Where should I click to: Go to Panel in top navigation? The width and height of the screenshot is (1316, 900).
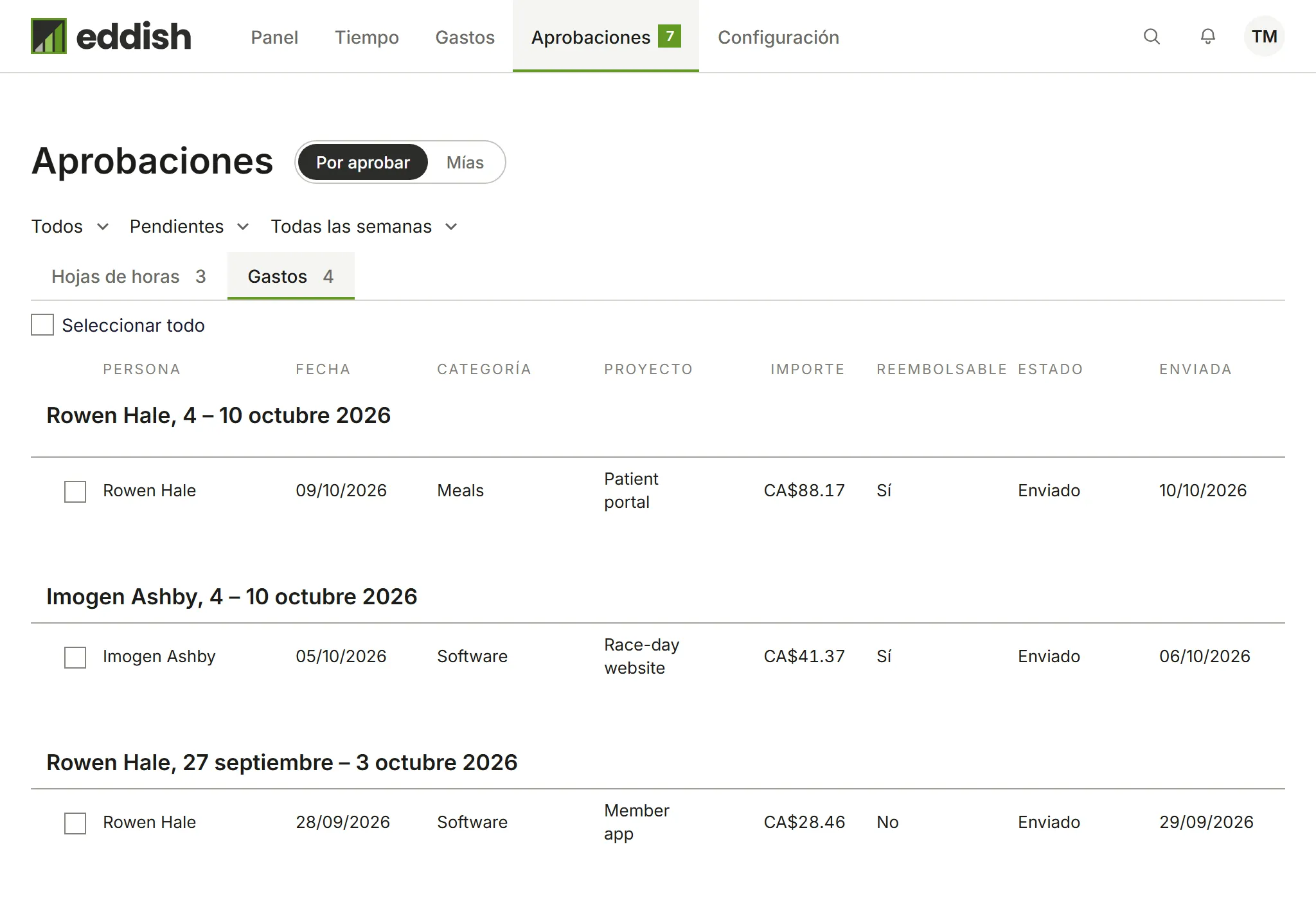tap(274, 37)
